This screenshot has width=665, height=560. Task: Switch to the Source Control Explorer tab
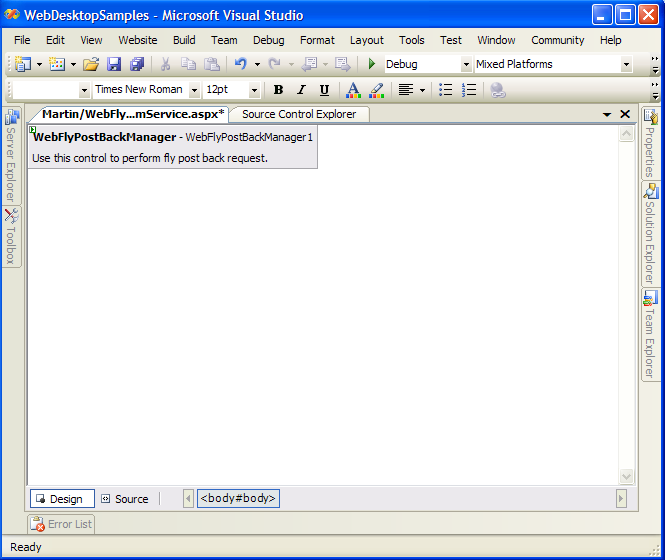click(x=299, y=114)
